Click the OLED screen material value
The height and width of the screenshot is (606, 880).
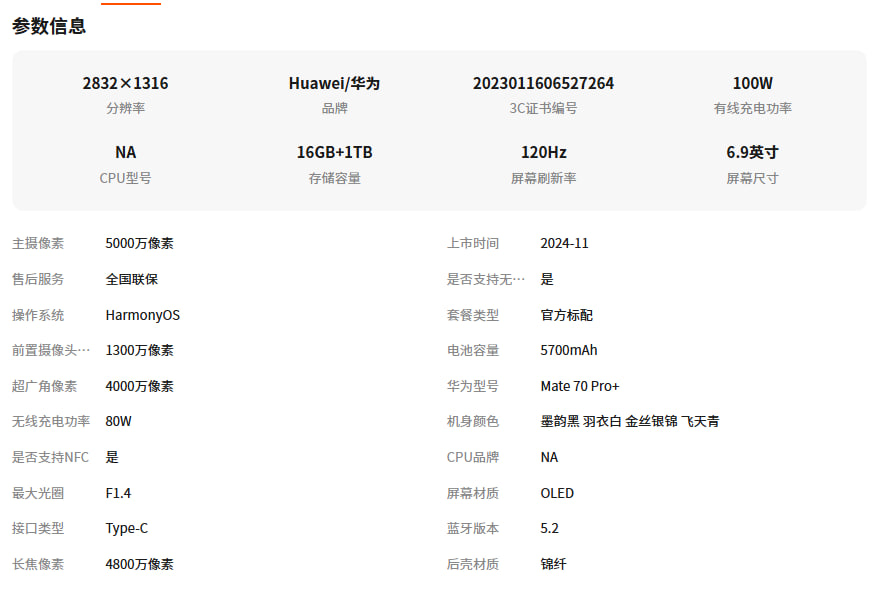click(557, 493)
